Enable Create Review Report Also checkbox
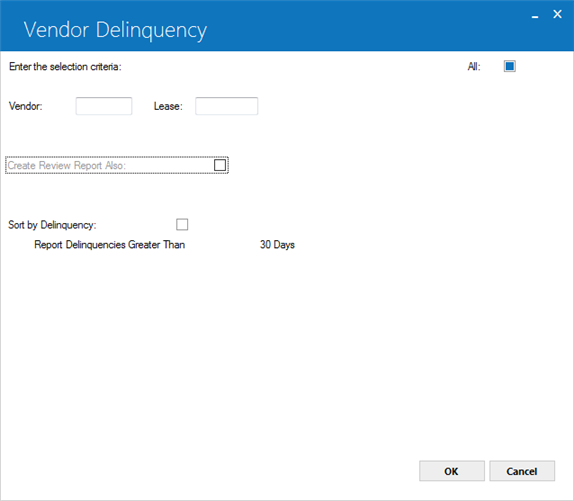574x501 pixels. point(220,165)
